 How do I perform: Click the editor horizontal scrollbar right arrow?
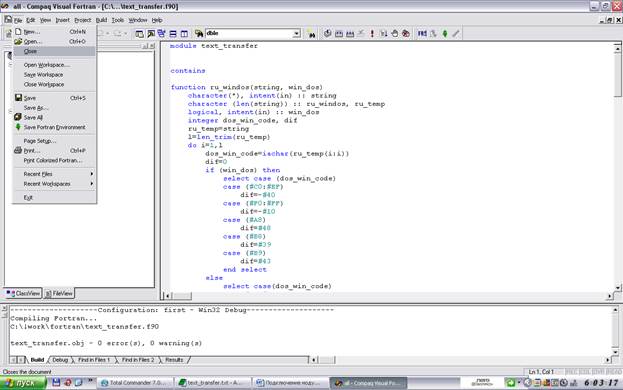(x=609, y=296)
